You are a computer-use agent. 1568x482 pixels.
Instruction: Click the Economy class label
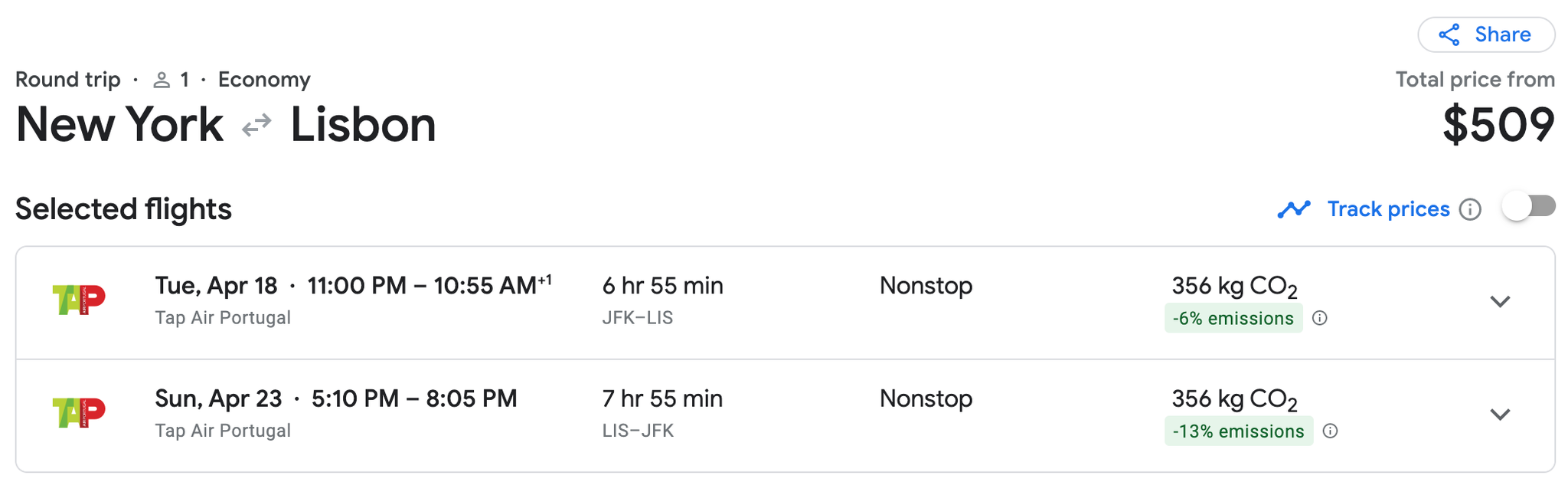click(x=264, y=80)
